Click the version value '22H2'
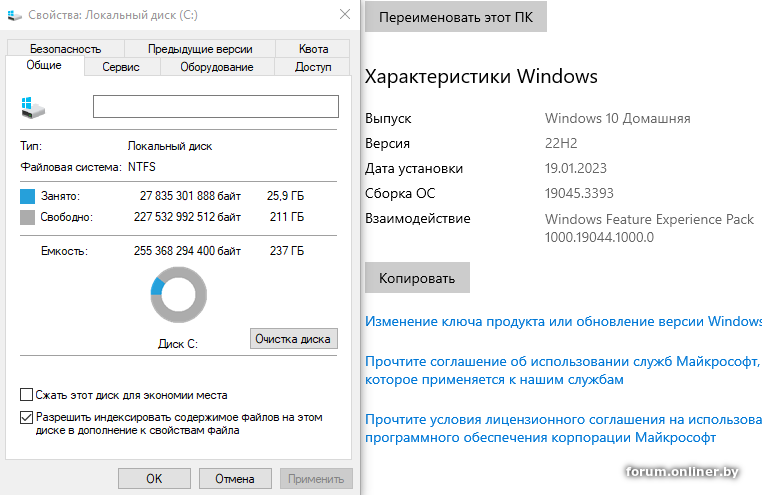The image size is (762, 495). (x=561, y=143)
